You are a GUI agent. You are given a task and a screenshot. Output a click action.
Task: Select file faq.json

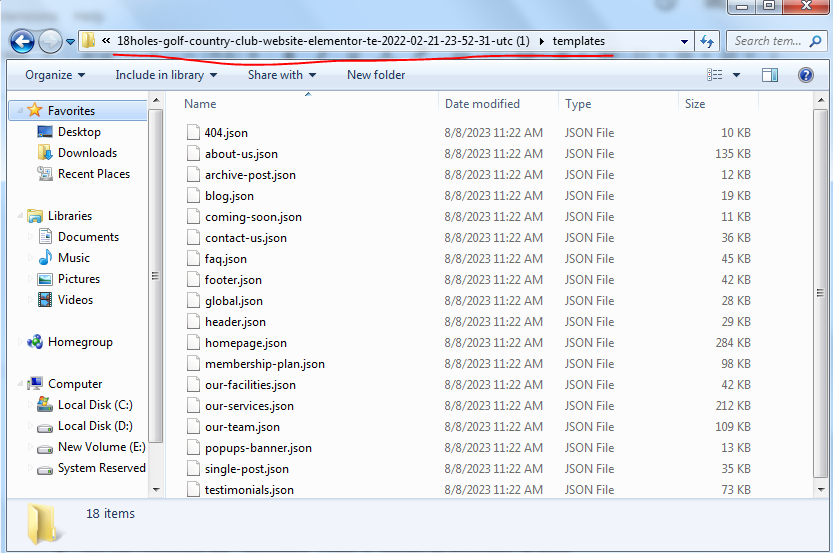pyautogui.click(x=226, y=259)
